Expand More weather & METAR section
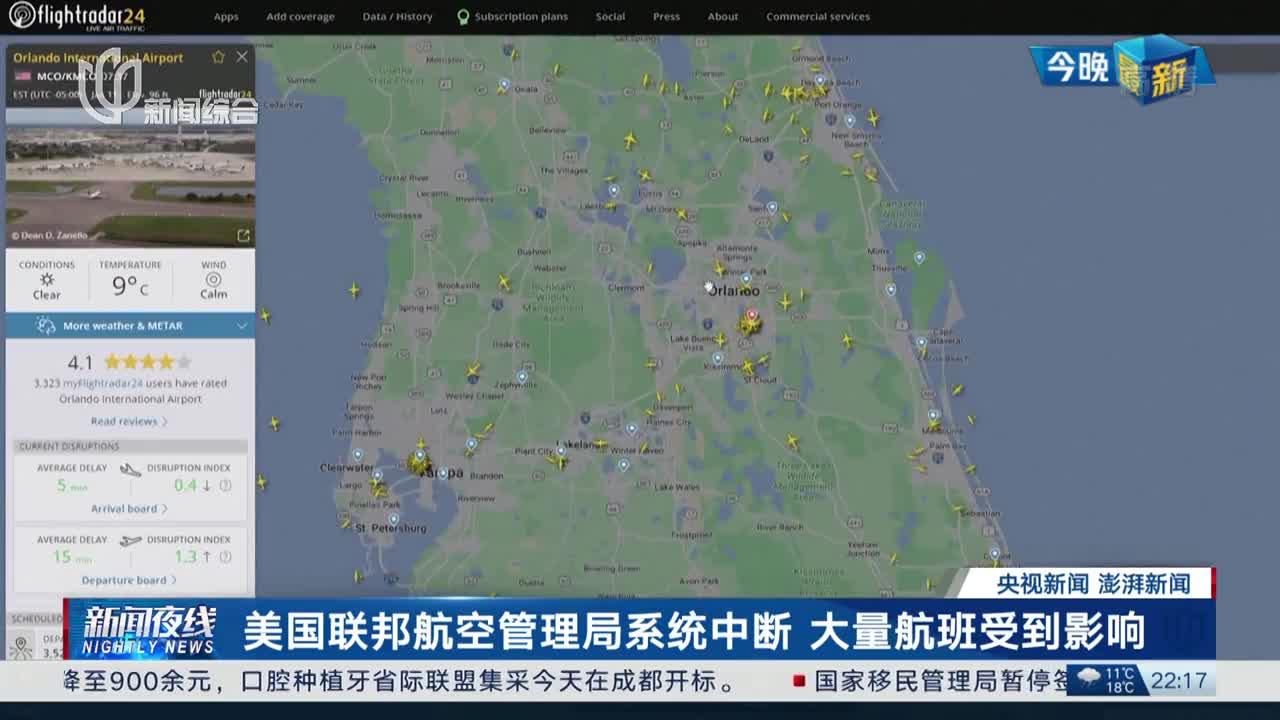1280x720 pixels. pos(130,326)
